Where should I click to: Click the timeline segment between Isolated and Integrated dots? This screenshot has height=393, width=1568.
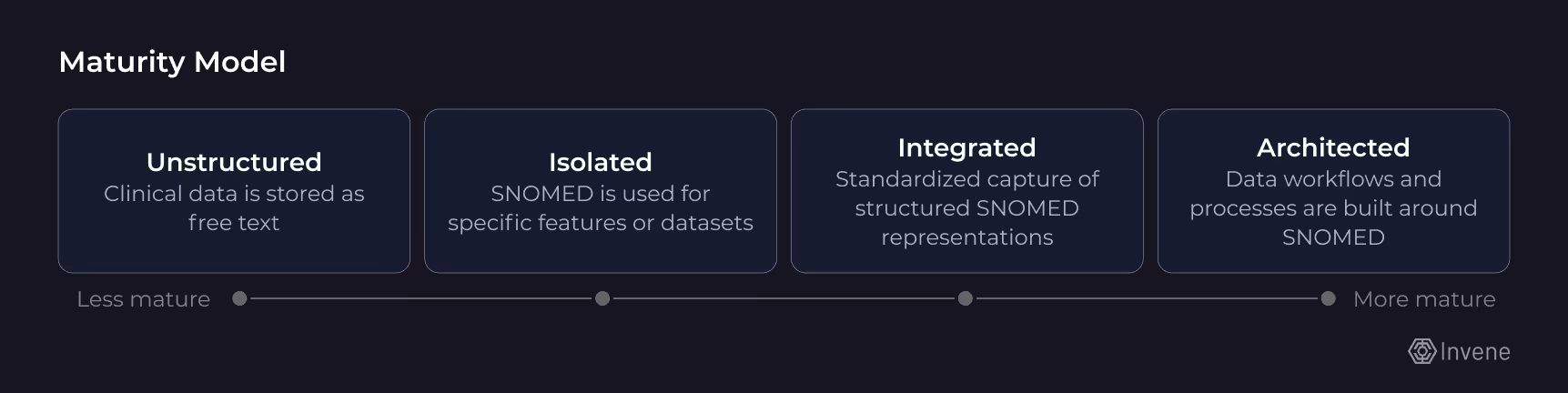click(x=784, y=298)
